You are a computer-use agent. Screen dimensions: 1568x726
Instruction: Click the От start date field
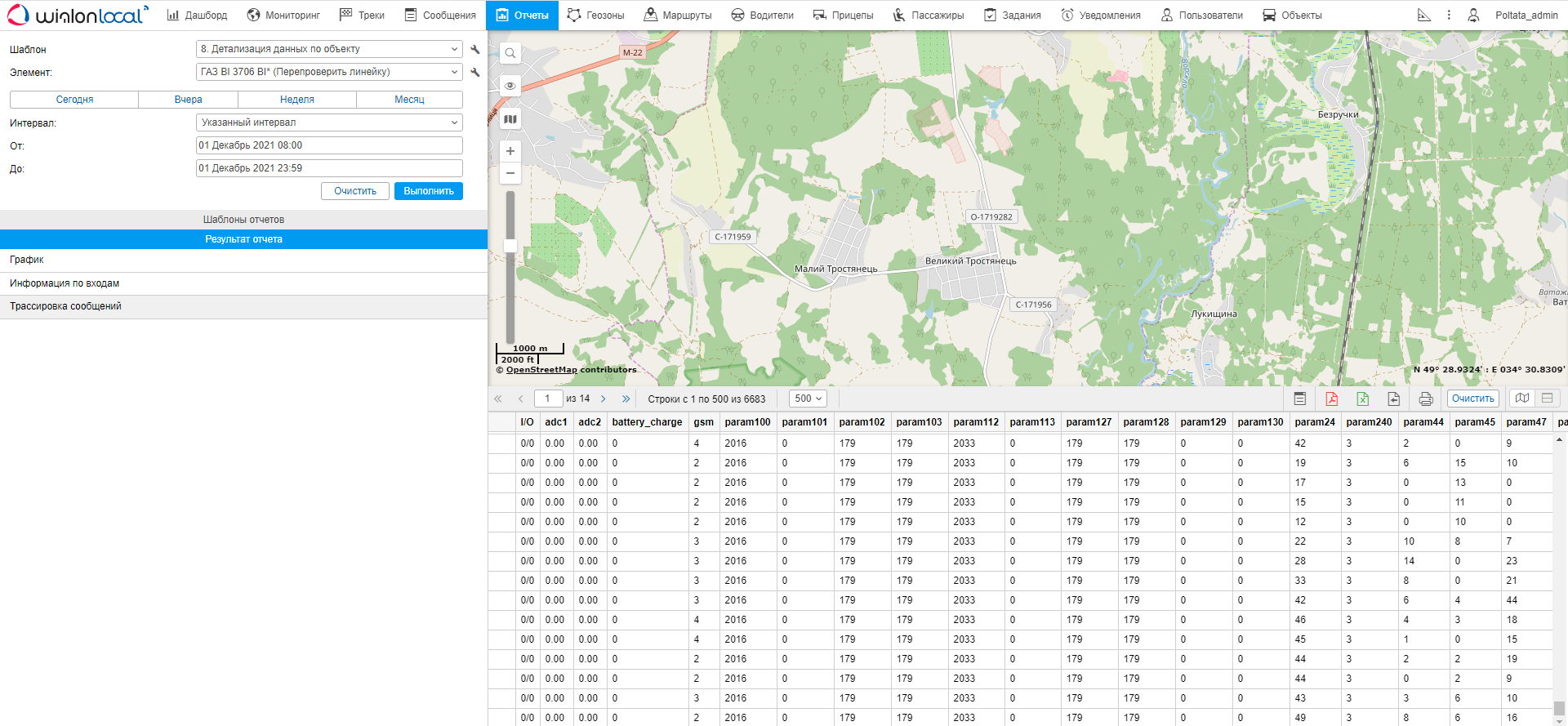pos(329,145)
